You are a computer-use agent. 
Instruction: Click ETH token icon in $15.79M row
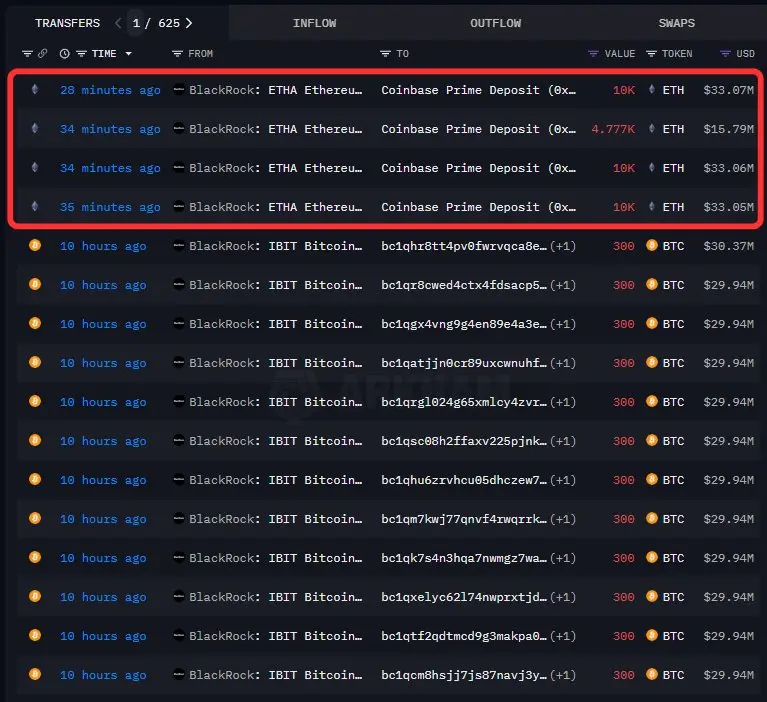pos(652,128)
